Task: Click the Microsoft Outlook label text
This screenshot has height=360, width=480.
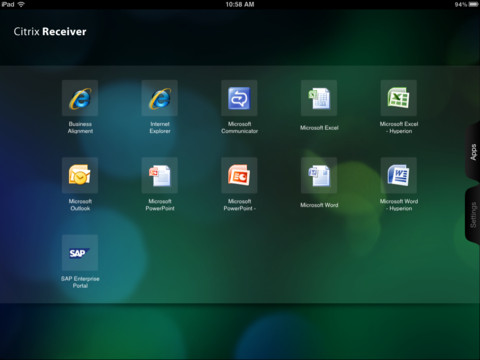Action: (x=80, y=205)
